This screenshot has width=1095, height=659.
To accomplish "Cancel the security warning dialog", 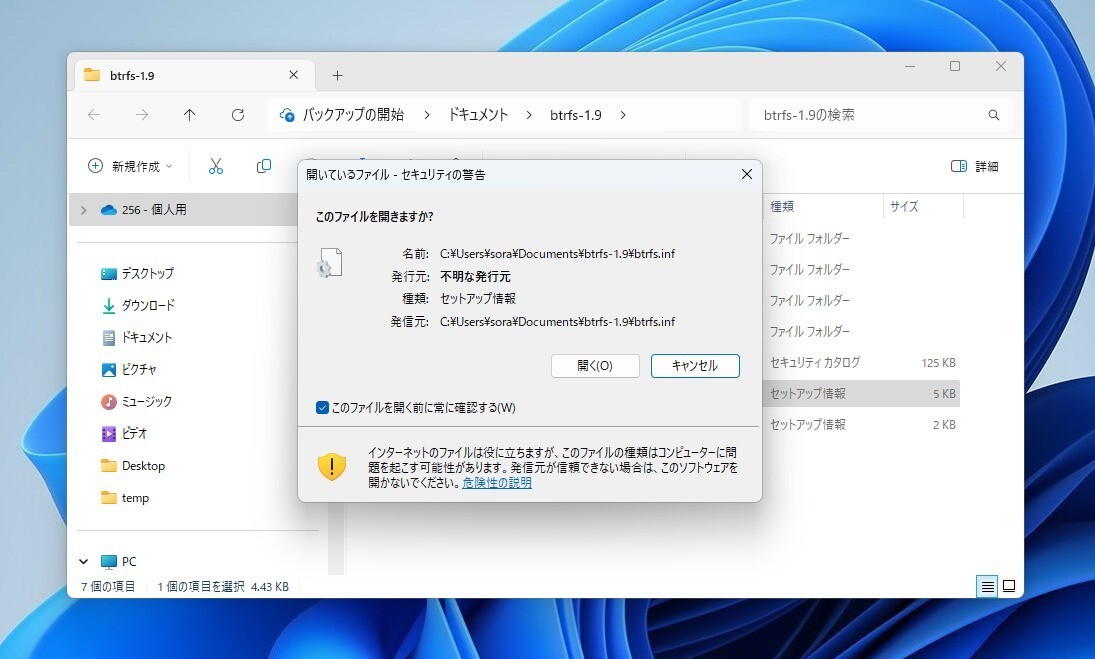I will pos(695,366).
